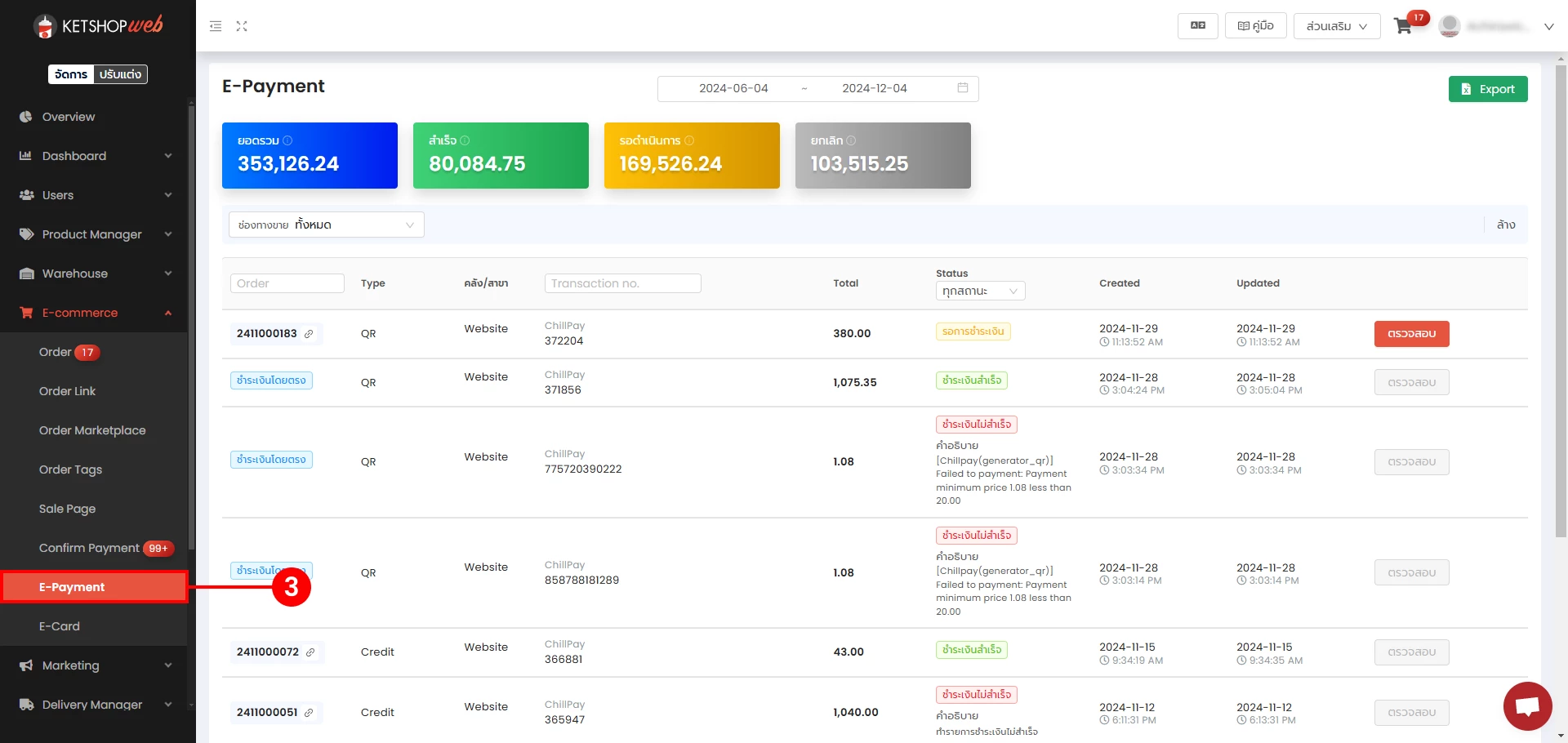This screenshot has height=743, width=1568.
Task: Click the คู่มือ manual button
Action: pos(1256,26)
